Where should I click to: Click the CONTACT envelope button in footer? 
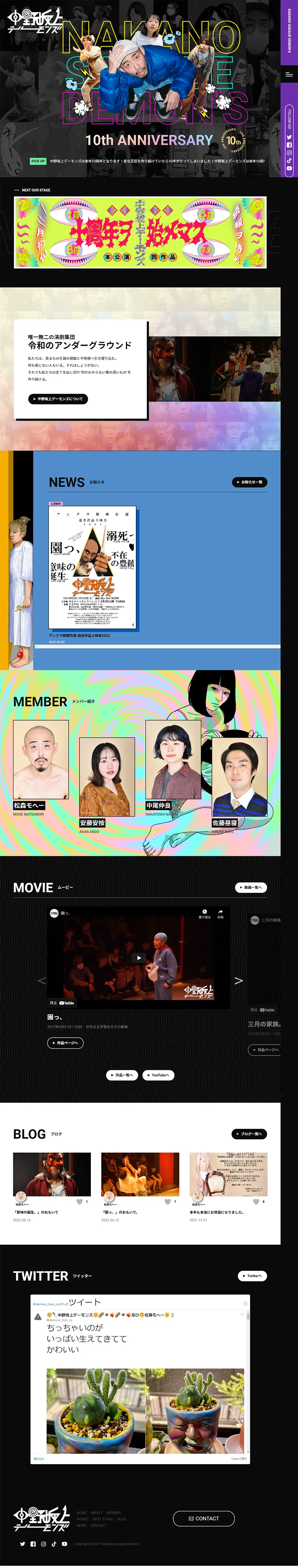click(x=203, y=1518)
